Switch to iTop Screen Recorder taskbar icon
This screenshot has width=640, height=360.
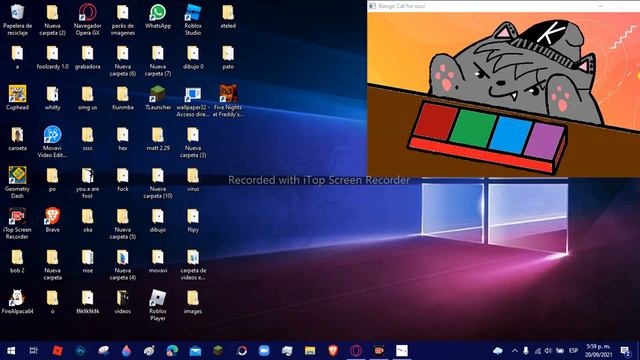click(379, 351)
